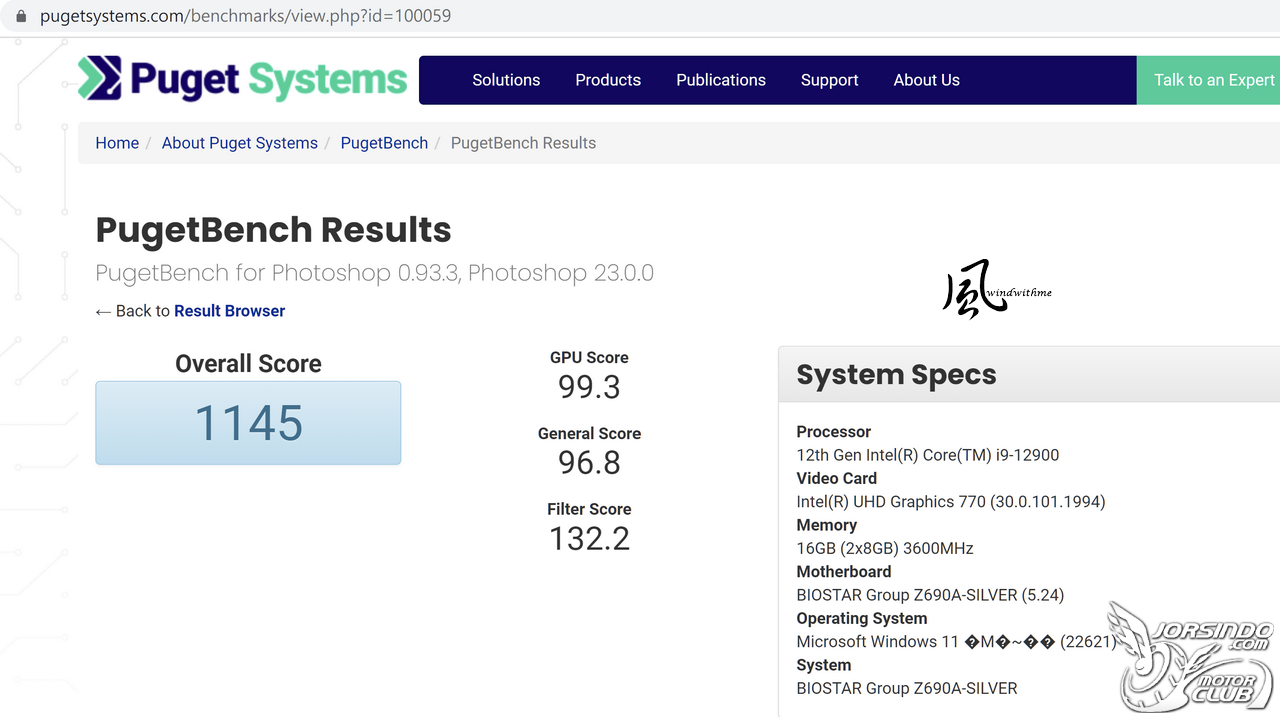Go back to Result Browser link
The width and height of the screenshot is (1280, 717).
(x=229, y=311)
